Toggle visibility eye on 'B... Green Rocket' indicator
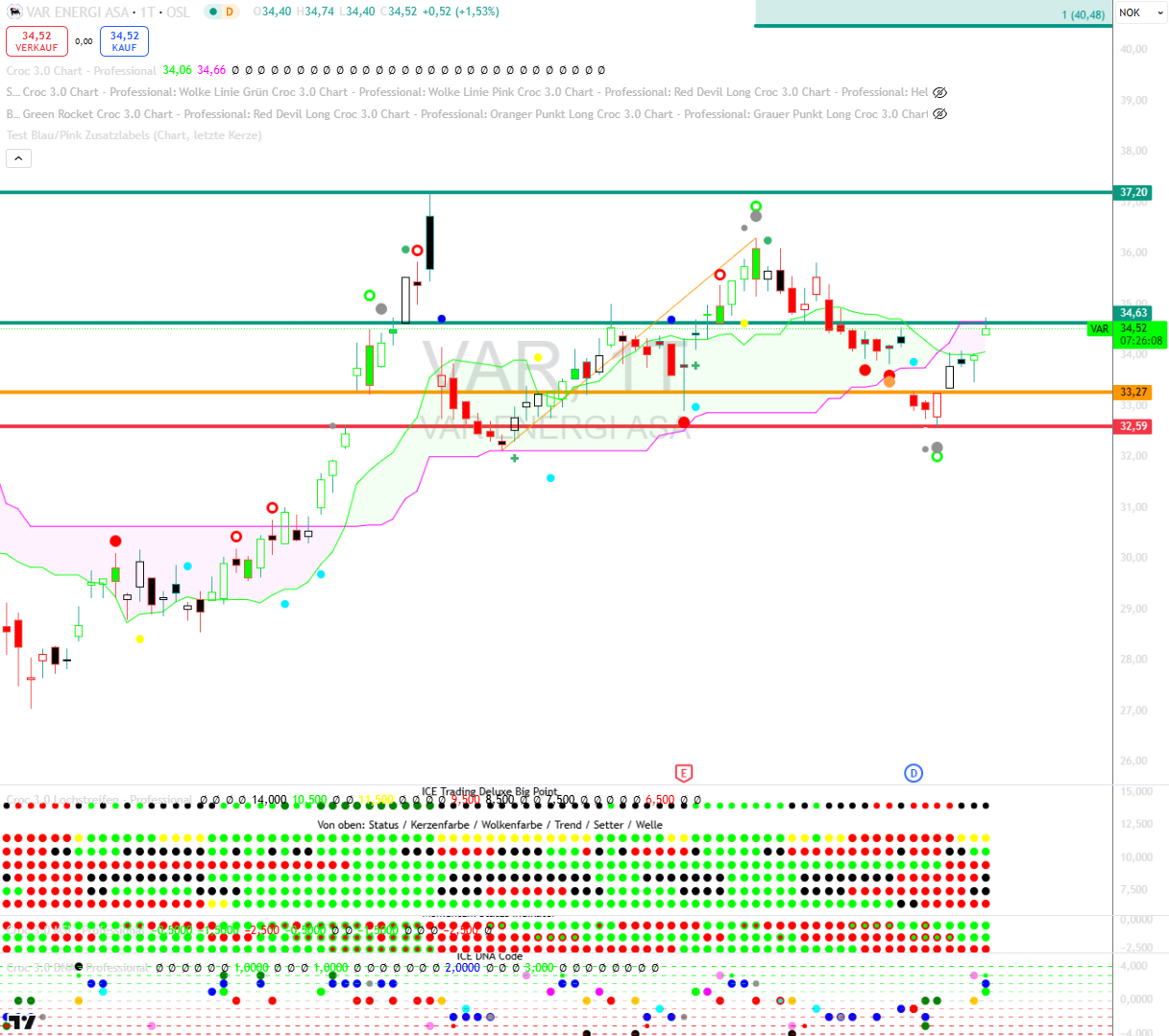The image size is (1169, 1036). click(x=940, y=114)
